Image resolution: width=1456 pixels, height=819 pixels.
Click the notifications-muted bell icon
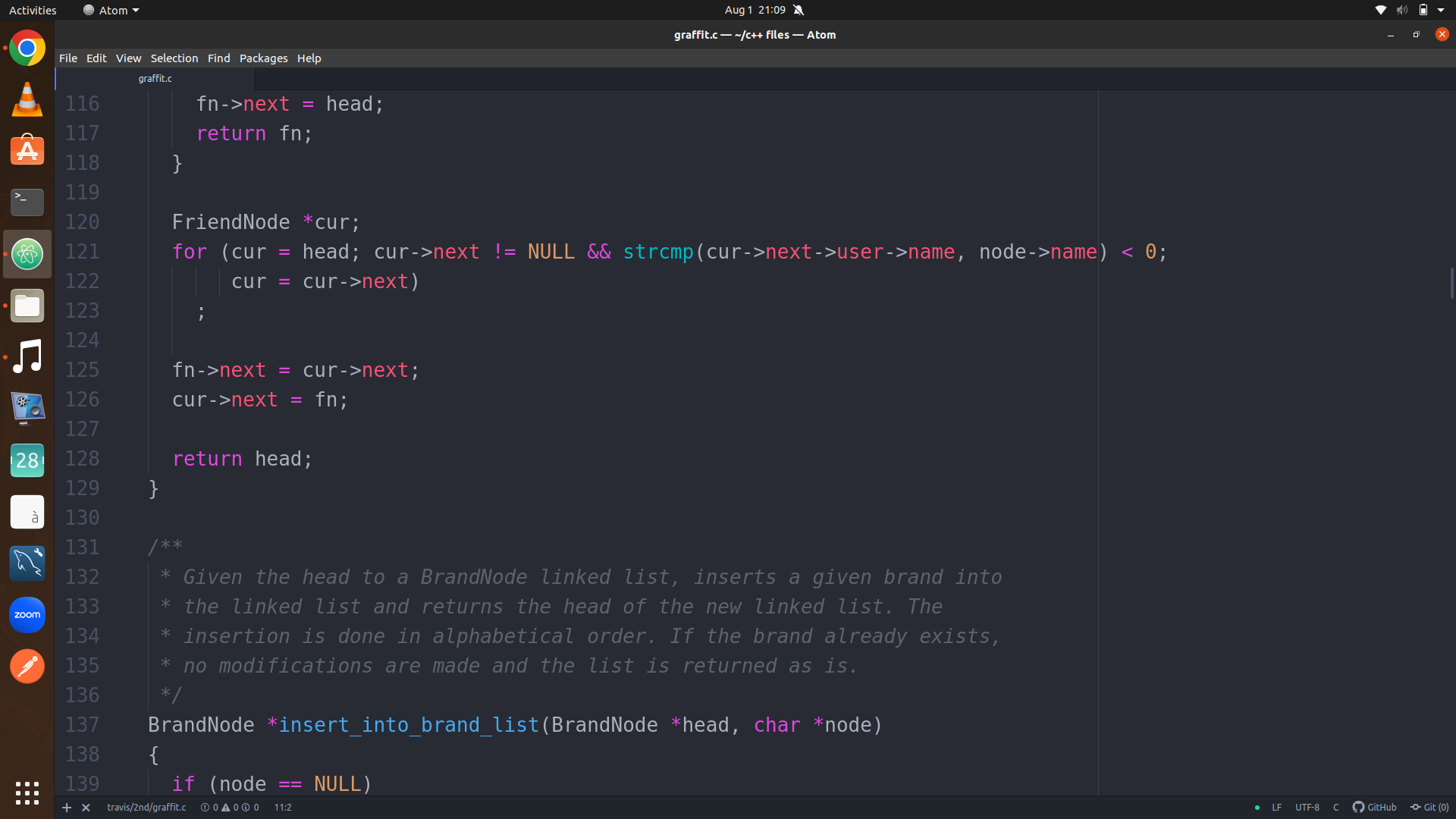(x=799, y=10)
